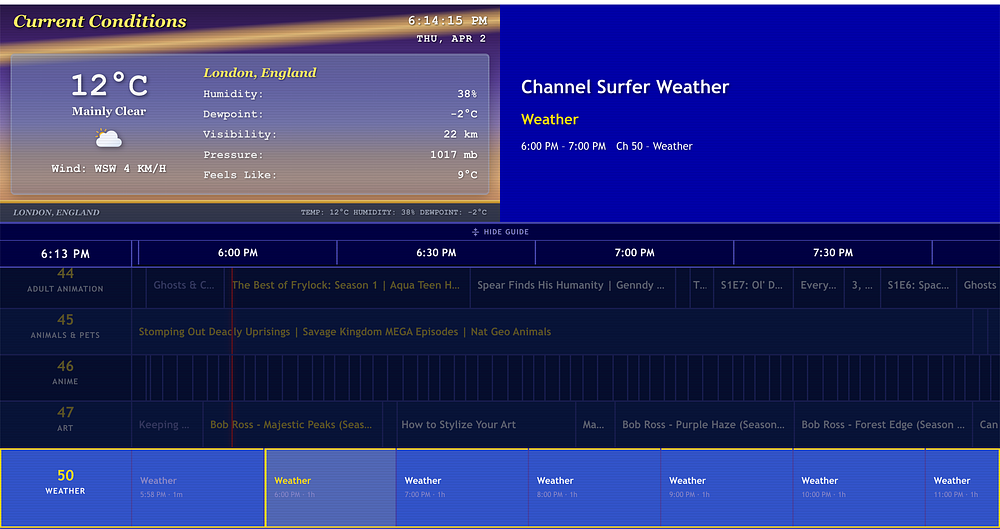Viewport: 1000px width, 529px height.
Task: Click the Wind: WSW 4 KM/H text
Action: click(109, 169)
